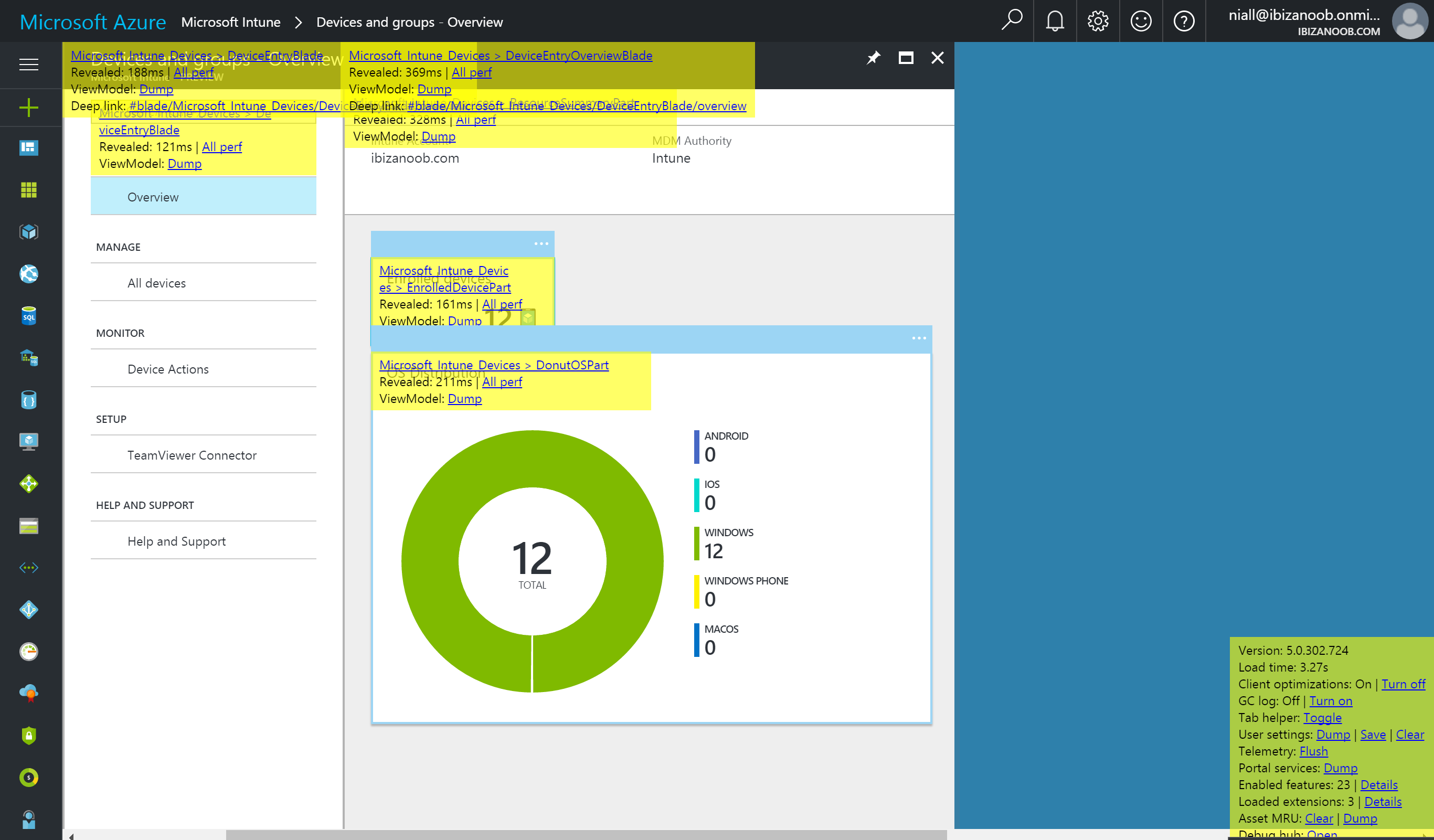
Task: Open Load balancers green diamond icon
Action: point(29,484)
